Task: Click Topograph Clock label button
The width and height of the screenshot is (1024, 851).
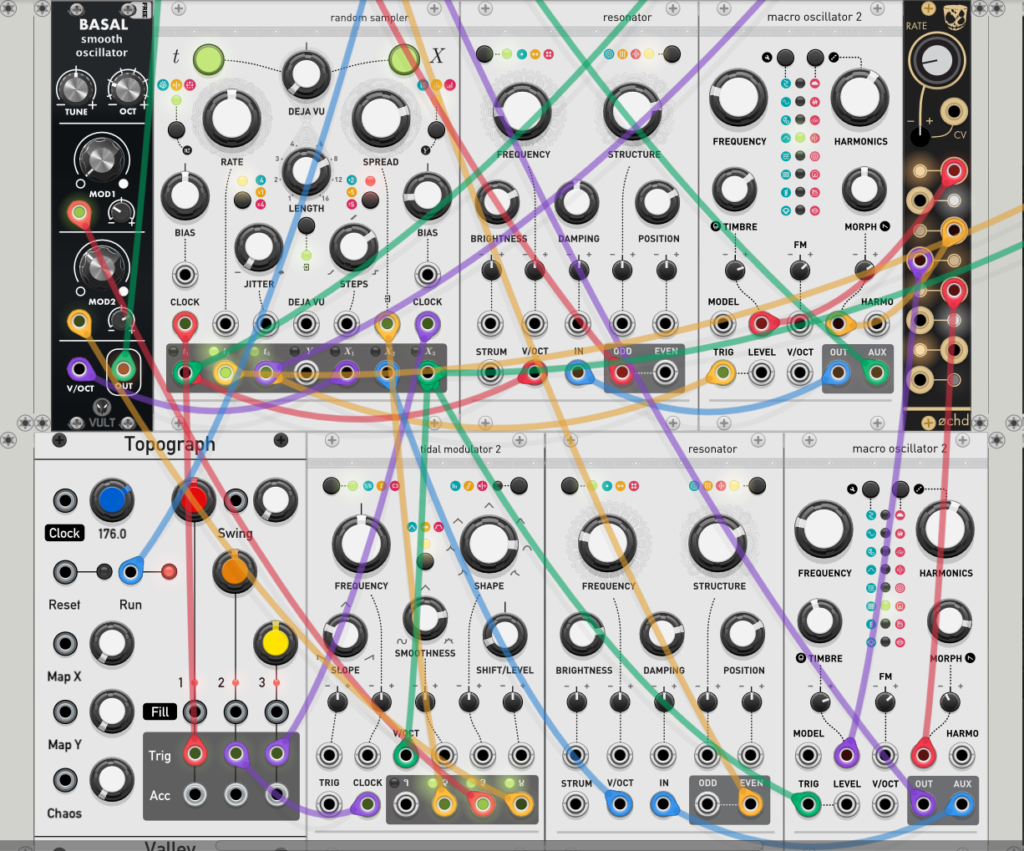Action: [x=65, y=533]
